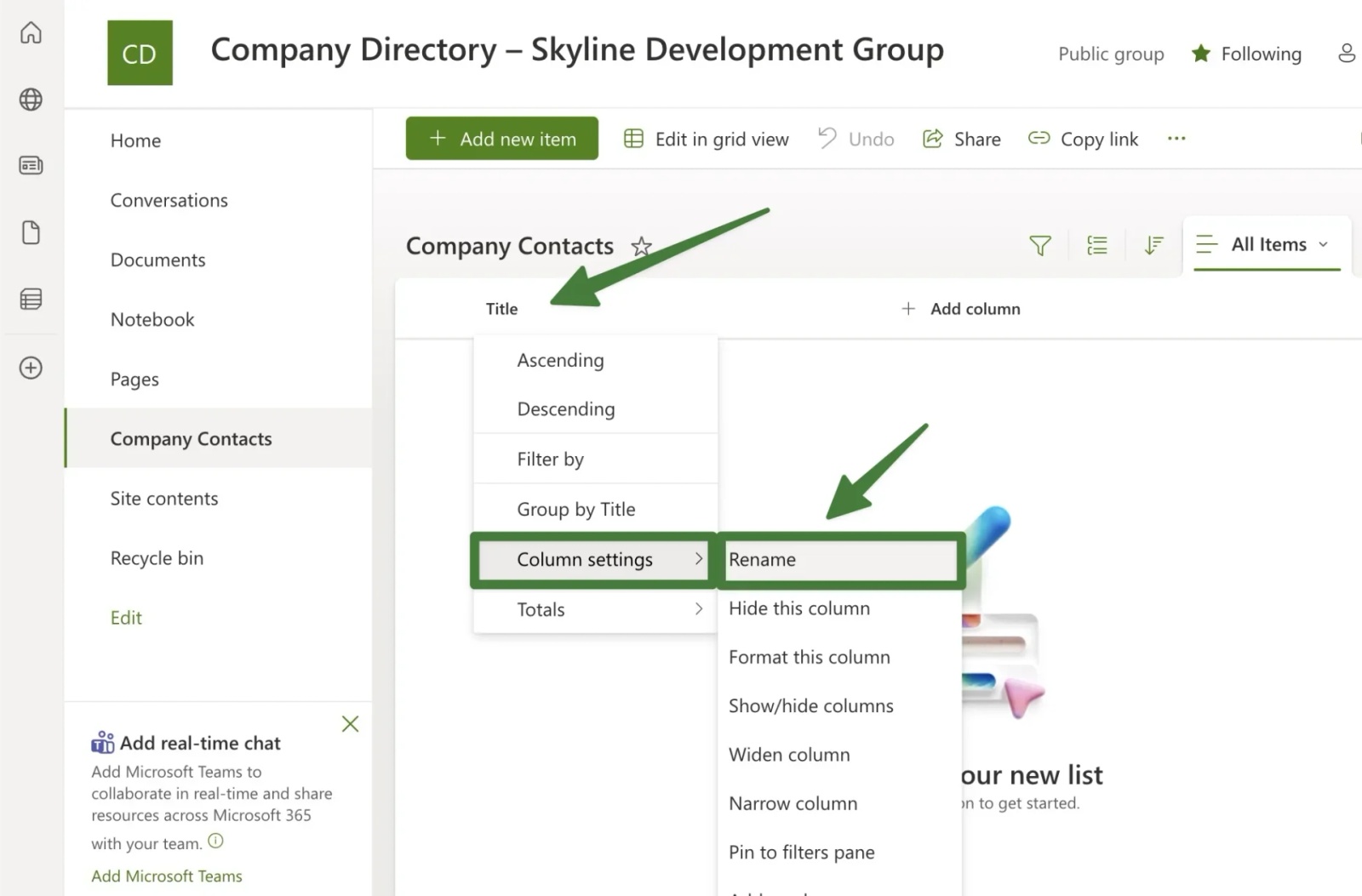
Task: Select Widen column
Action: (840, 755)
